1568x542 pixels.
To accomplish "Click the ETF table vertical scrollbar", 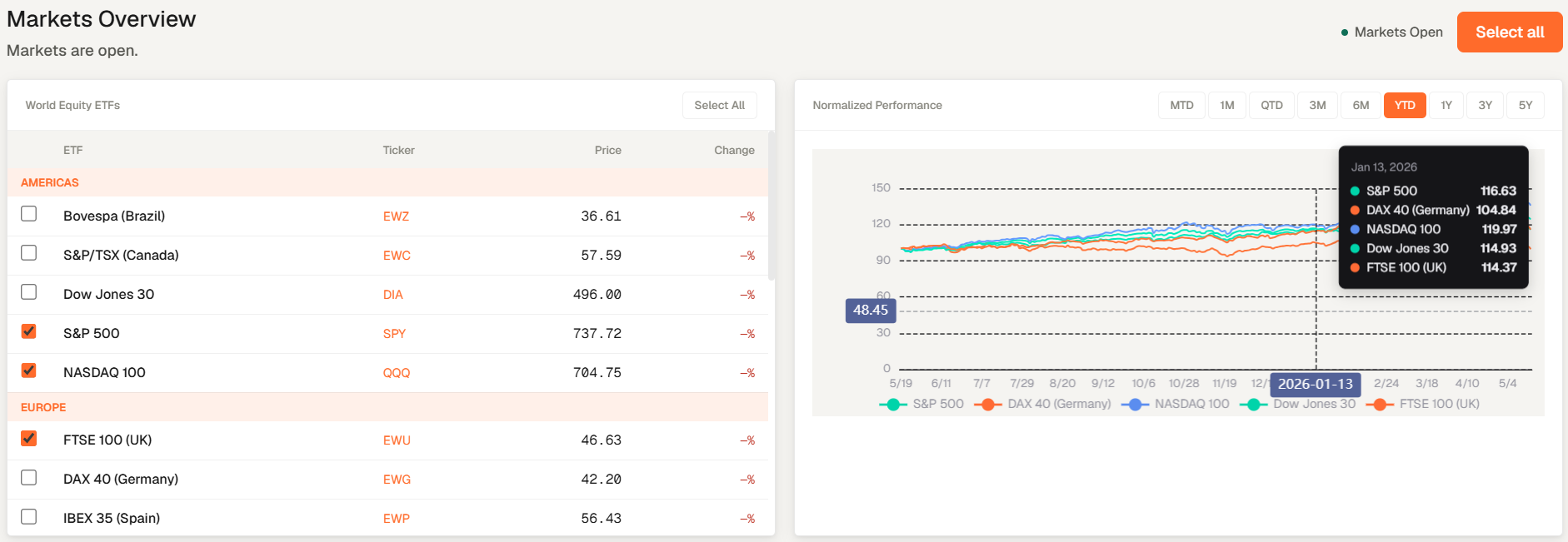I will [772, 205].
